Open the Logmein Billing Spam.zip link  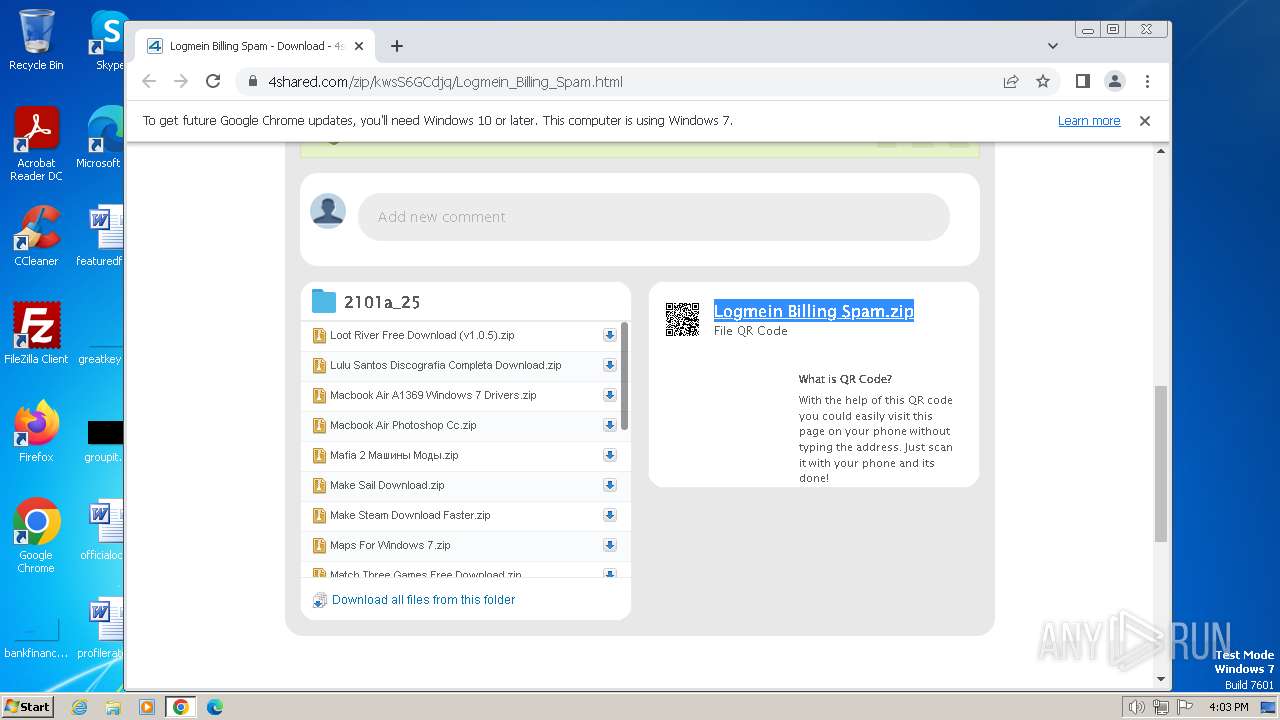coord(814,311)
